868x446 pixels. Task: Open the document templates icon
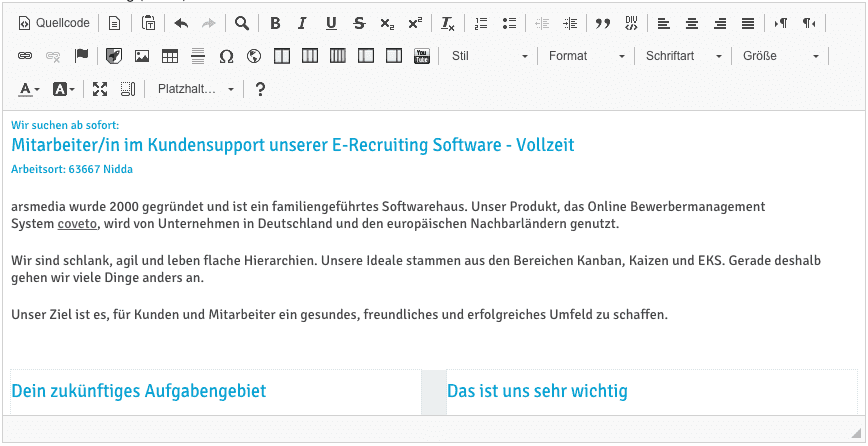click(114, 23)
